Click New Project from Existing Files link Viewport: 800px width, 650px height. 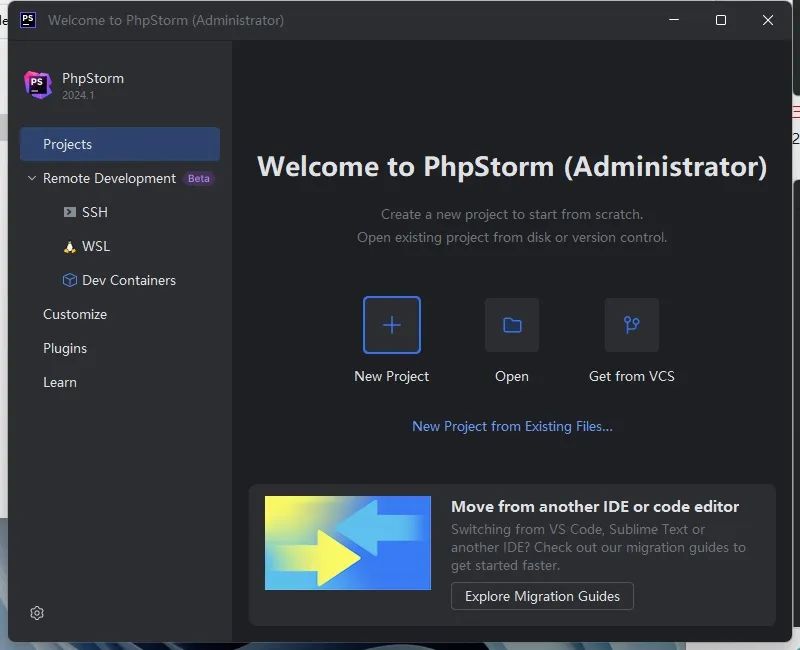(512, 426)
